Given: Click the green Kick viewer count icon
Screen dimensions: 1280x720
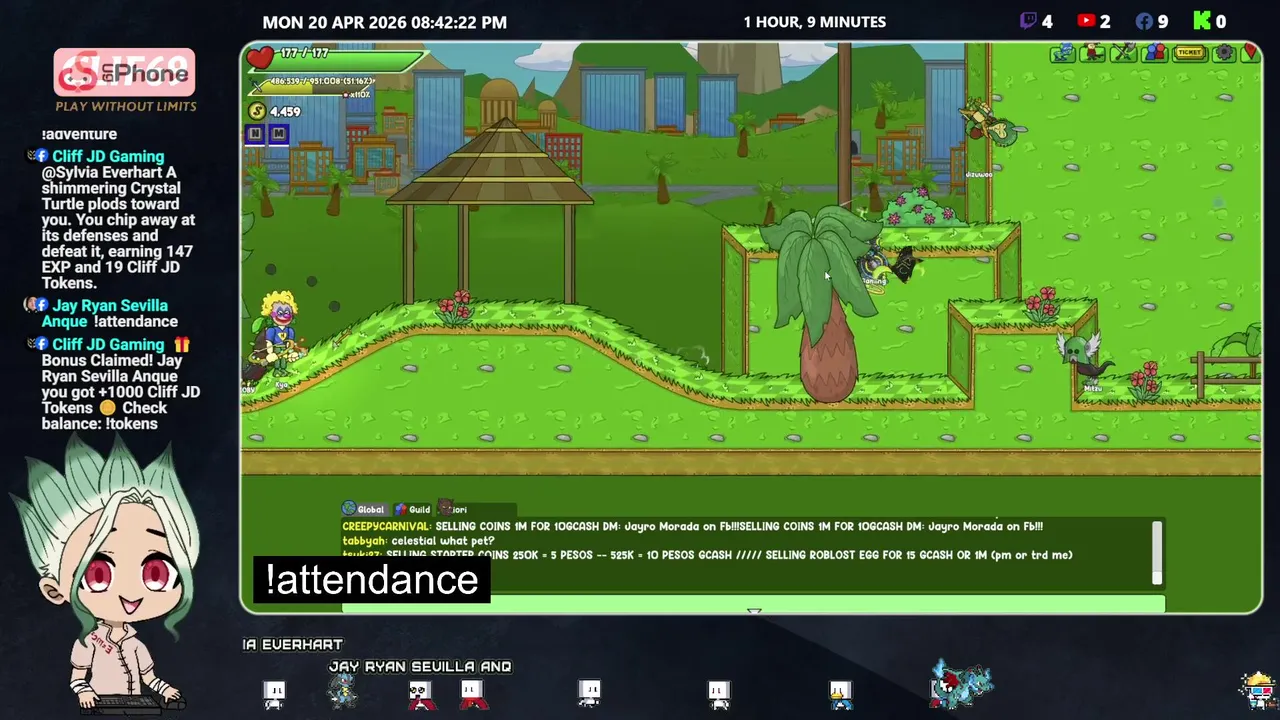Looking at the screenshot, I should (1203, 21).
